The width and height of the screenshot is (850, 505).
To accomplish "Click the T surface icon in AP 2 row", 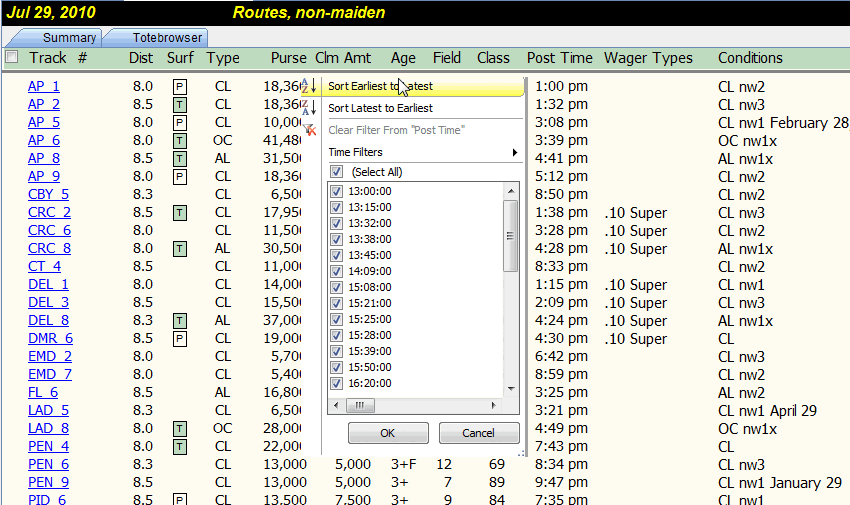I will point(180,105).
